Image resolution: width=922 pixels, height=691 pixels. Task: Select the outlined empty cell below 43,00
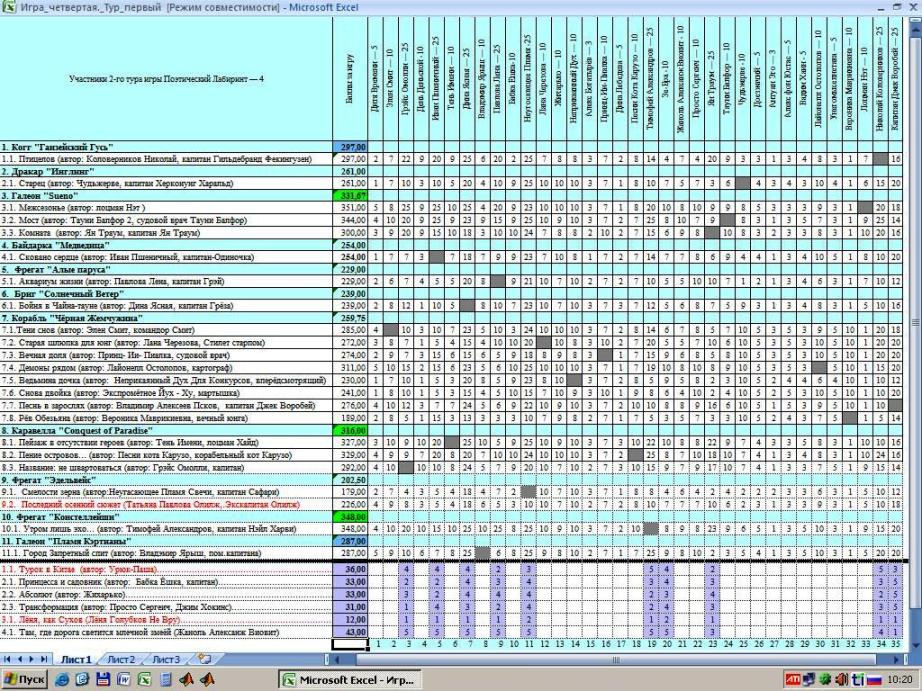click(350, 644)
